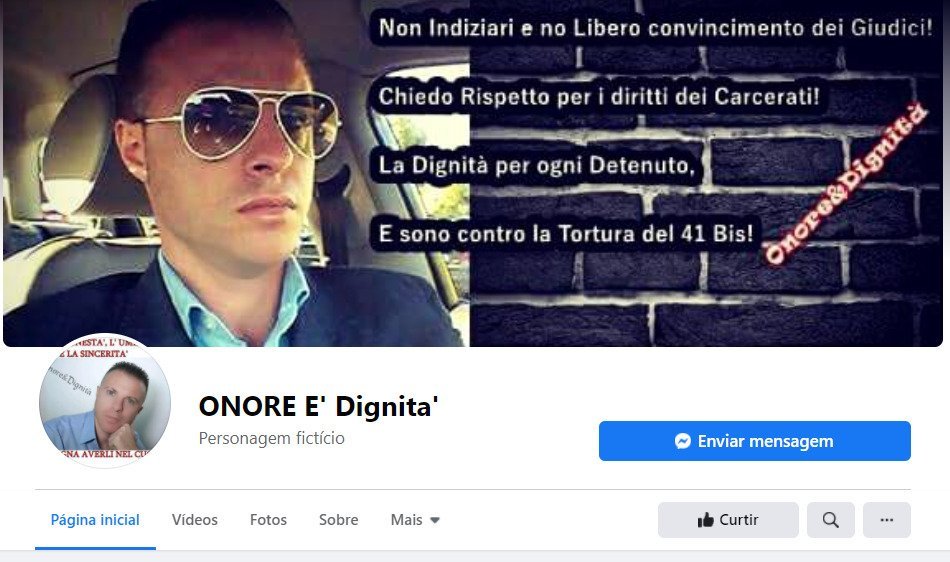Click the 'Non Indiziari' cover text line
Viewport: 950px width, 562px height.
tap(656, 28)
